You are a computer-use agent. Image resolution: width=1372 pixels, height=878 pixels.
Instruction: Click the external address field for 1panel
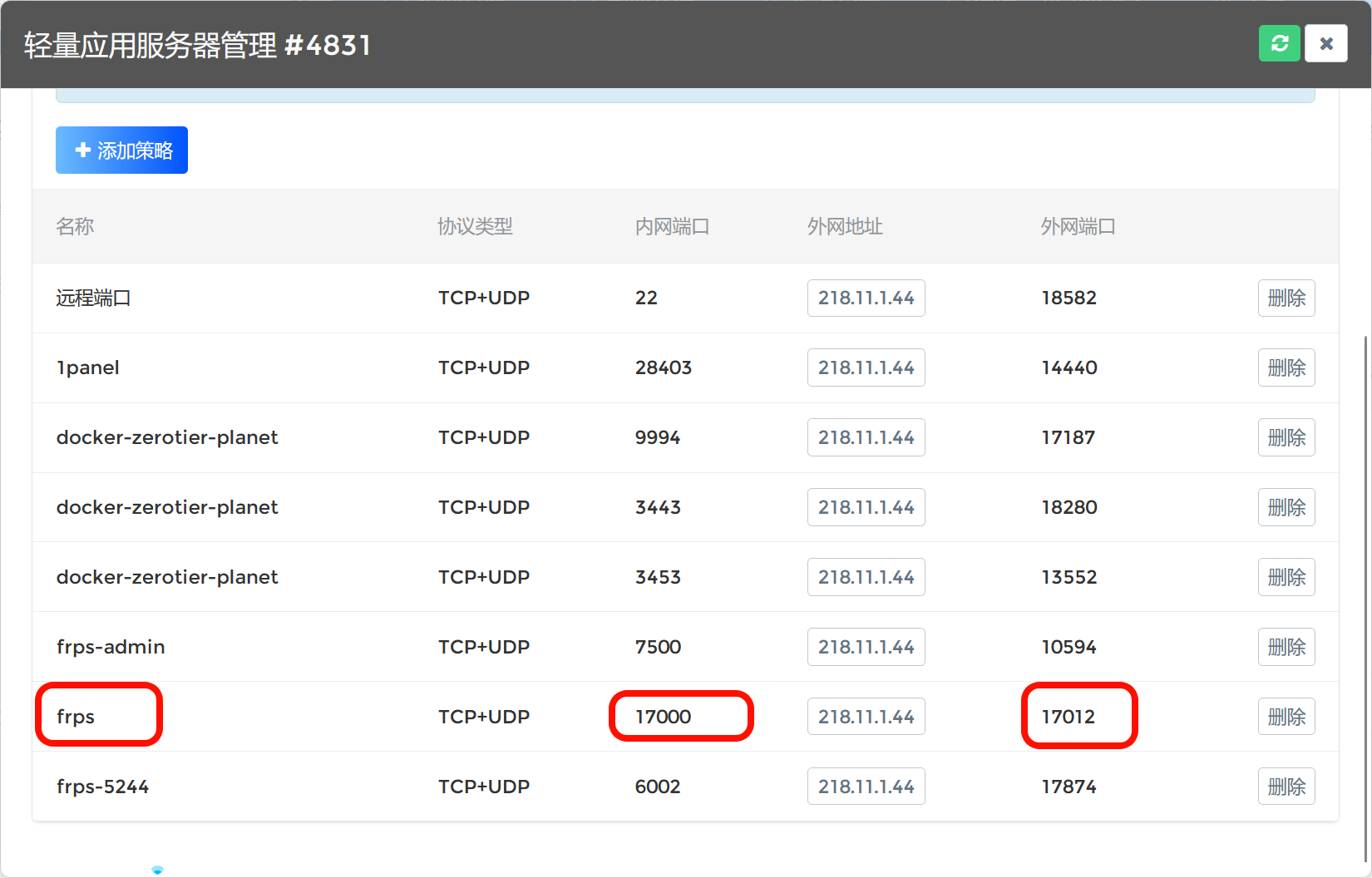[x=866, y=368]
